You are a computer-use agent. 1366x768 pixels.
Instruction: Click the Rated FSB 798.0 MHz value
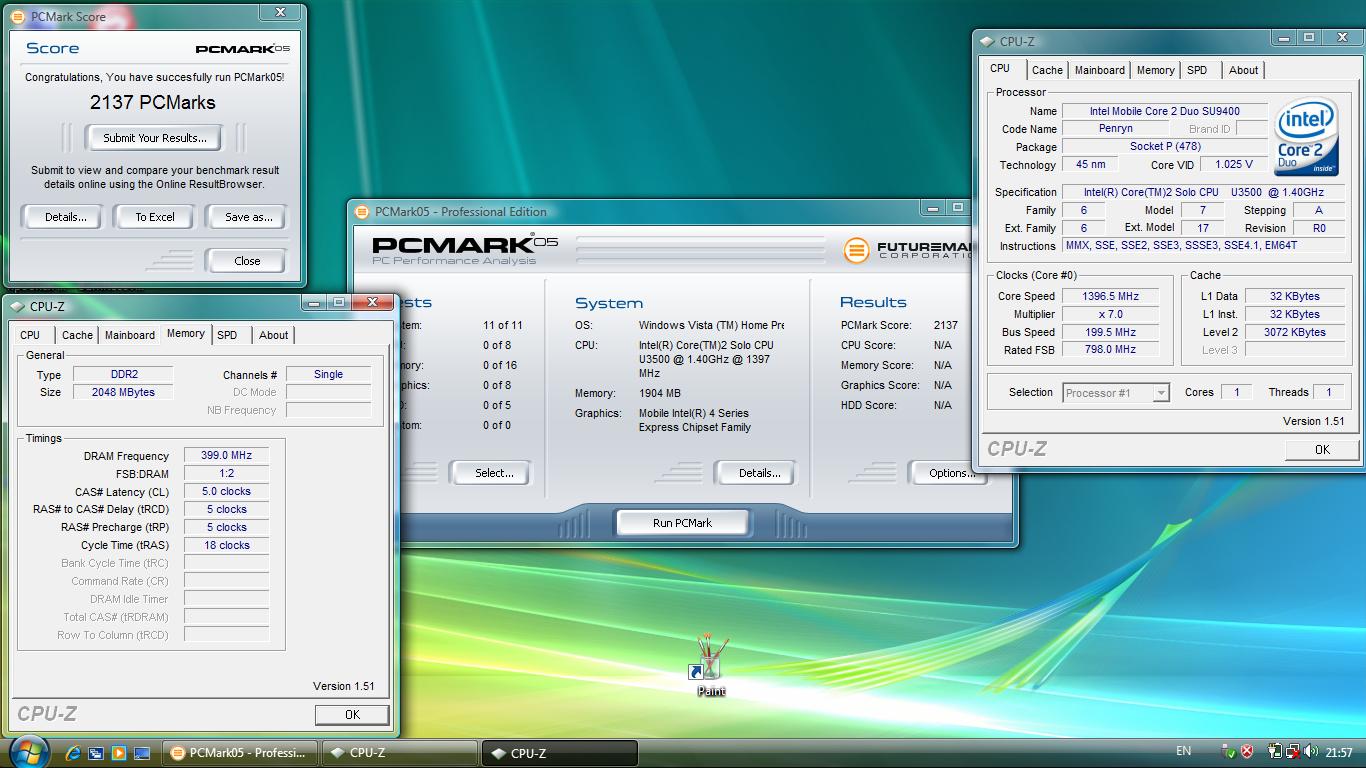click(1110, 350)
